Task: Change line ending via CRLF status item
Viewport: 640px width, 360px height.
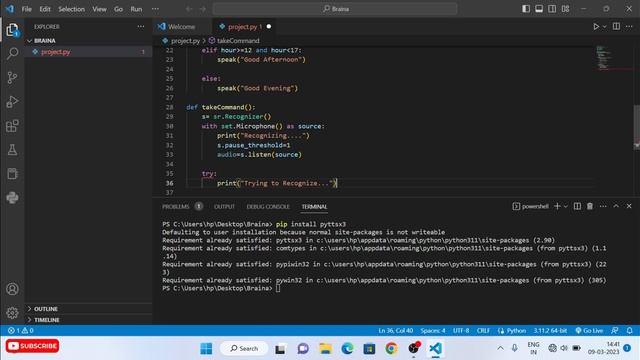Action: point(483,331)
